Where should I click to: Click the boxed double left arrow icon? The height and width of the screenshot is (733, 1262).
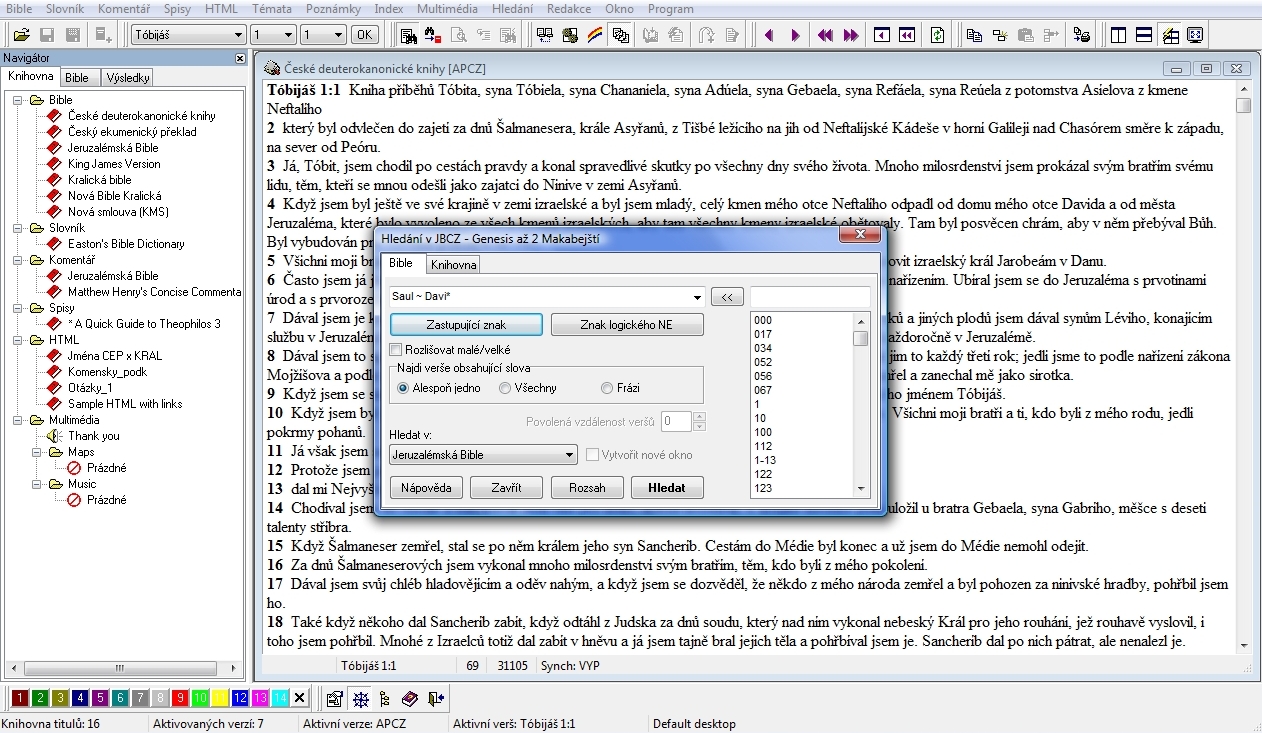coord(906,35)
